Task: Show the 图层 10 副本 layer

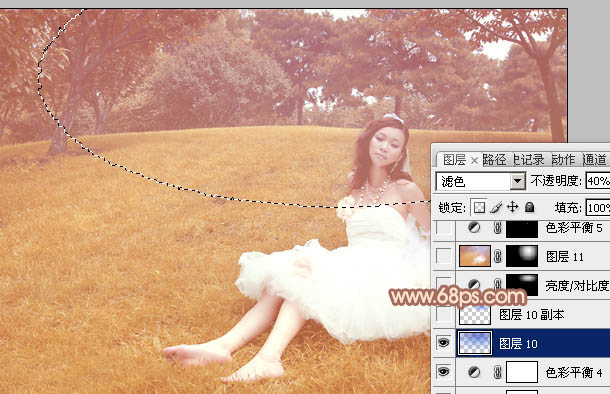Action: point(443,314)
